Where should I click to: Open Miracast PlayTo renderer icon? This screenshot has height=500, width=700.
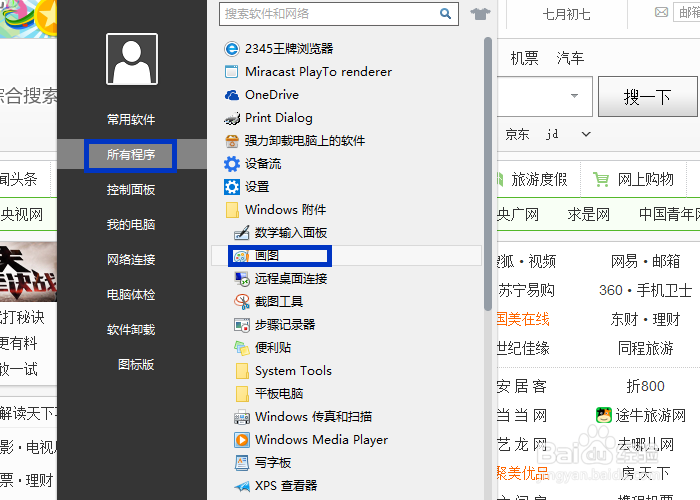coord(232,72)
